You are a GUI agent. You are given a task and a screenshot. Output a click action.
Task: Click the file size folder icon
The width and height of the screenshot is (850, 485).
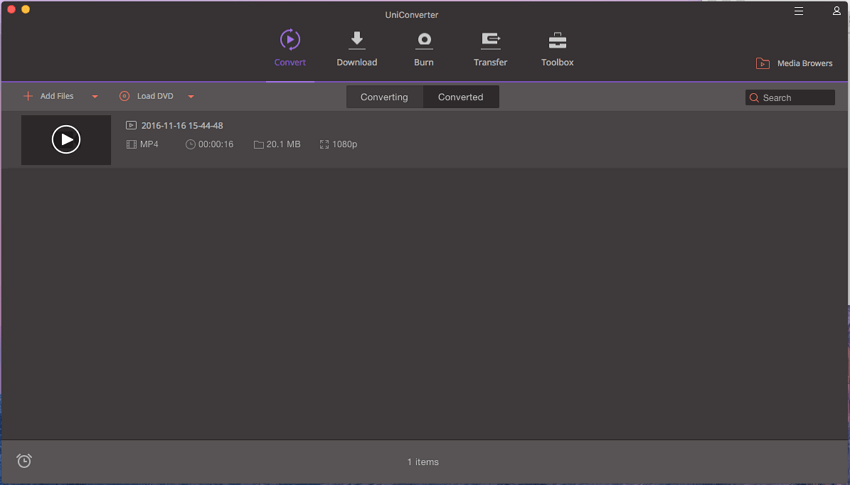[259, 144]
